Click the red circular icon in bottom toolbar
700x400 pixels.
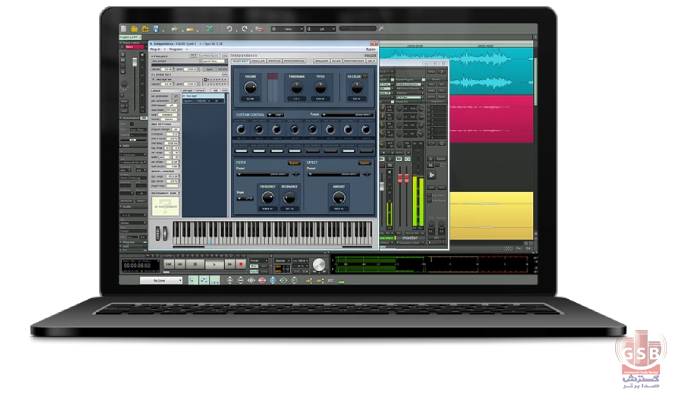click(263, 281)
